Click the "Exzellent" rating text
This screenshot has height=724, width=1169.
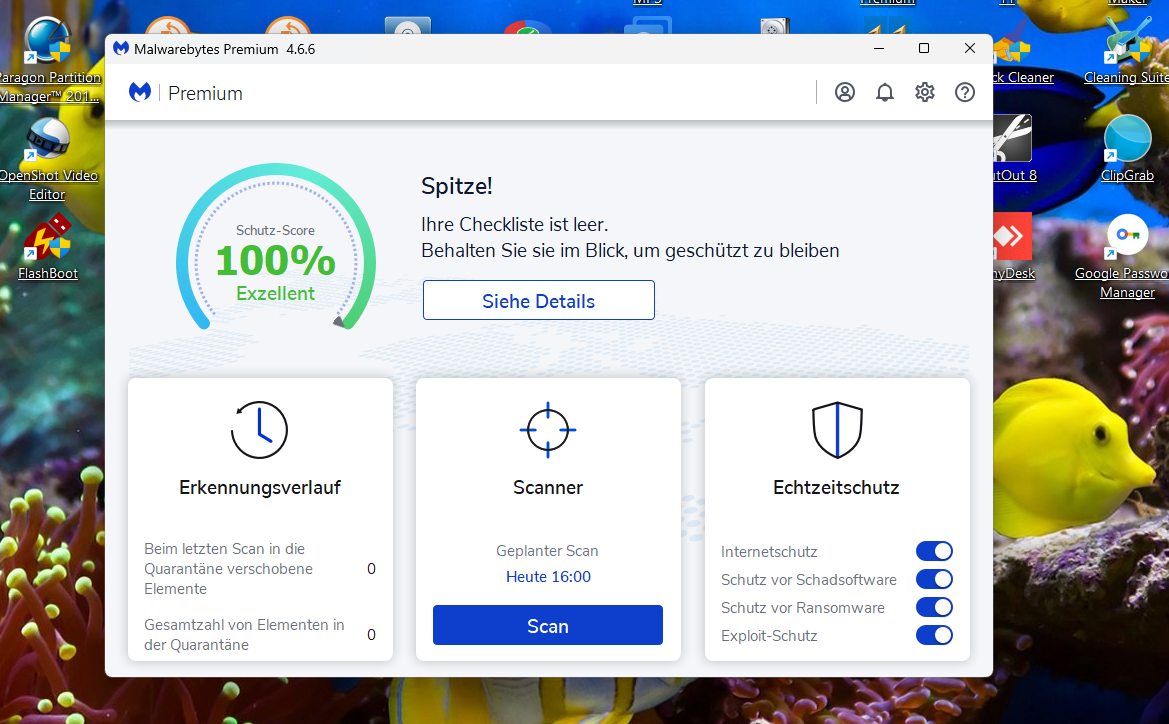pos(275,294)
